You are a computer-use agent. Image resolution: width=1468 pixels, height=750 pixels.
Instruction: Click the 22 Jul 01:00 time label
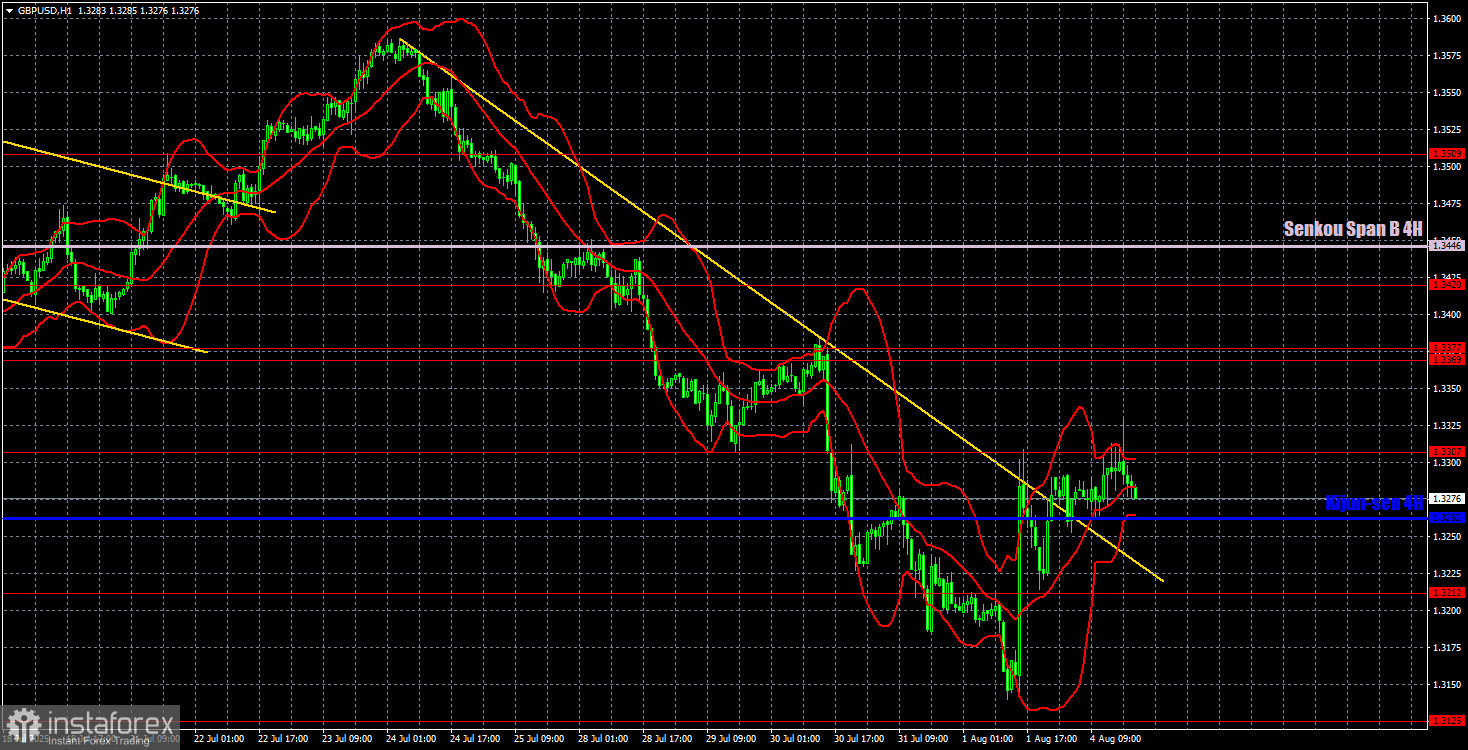[x=218, y=739]
